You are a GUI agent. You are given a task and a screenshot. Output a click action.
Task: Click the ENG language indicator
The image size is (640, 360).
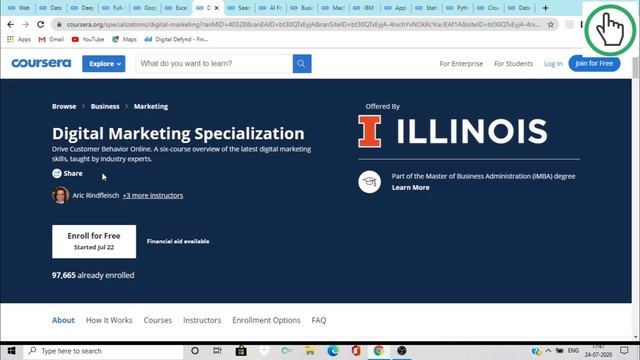(573, 351)
